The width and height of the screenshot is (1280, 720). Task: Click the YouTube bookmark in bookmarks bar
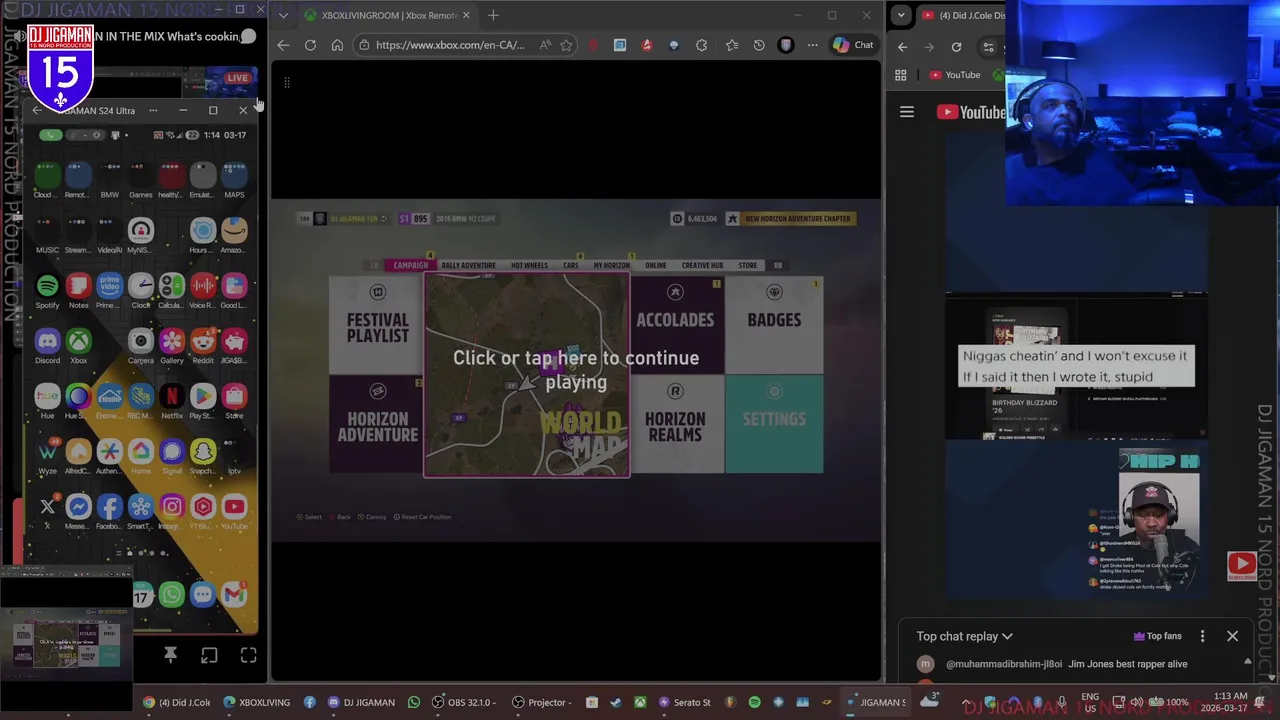(x=954, y=75)
